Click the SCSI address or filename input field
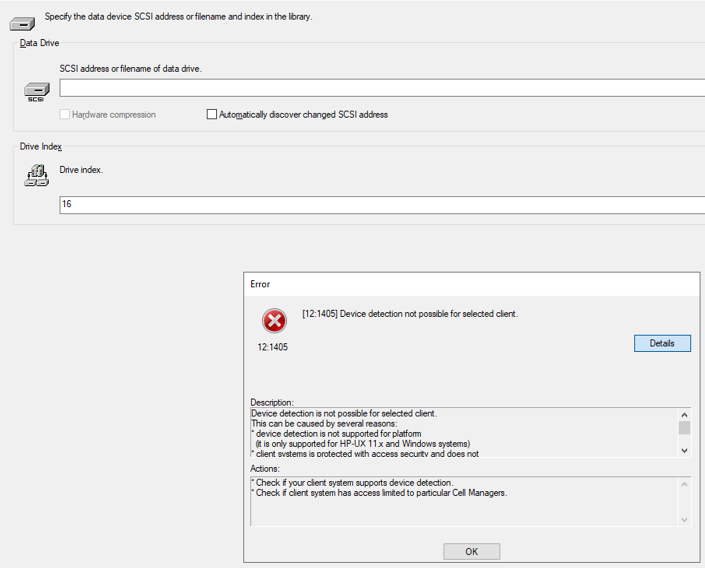705x568 pixels. coord(382,88)
